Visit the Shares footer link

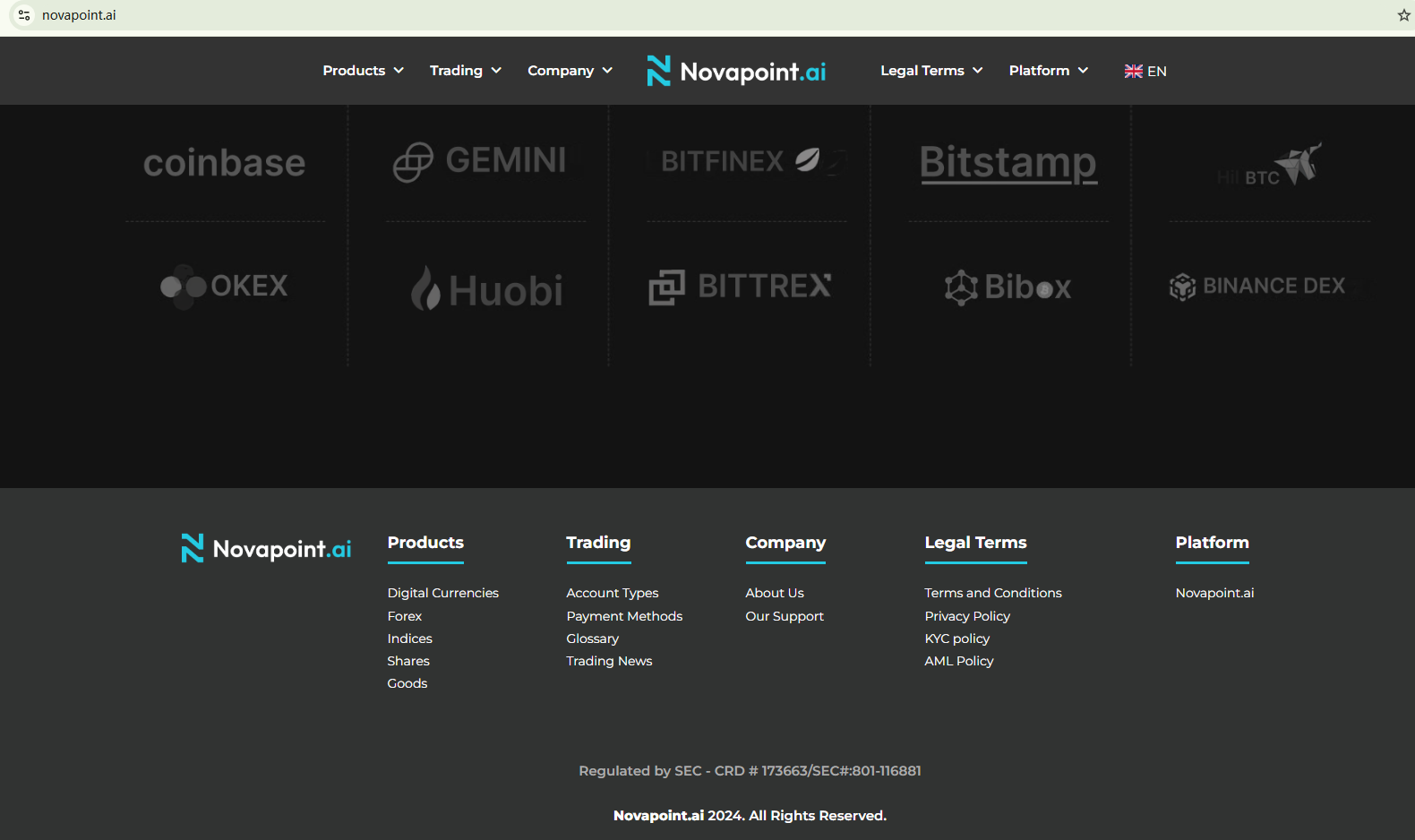tap(408, 661)
